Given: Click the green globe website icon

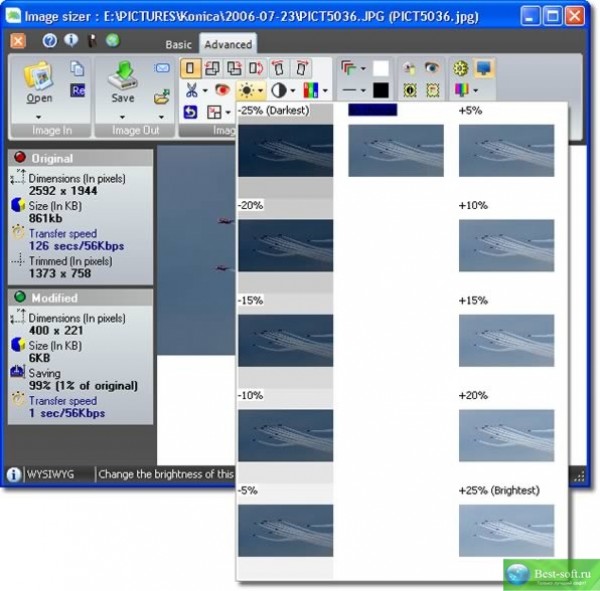Looking at the screenshot, I should 113,40.
